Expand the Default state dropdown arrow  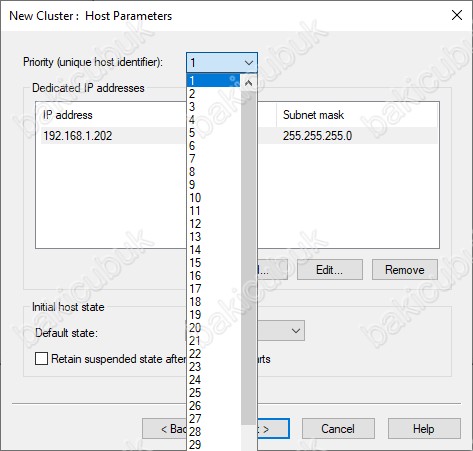click(296, 331)
